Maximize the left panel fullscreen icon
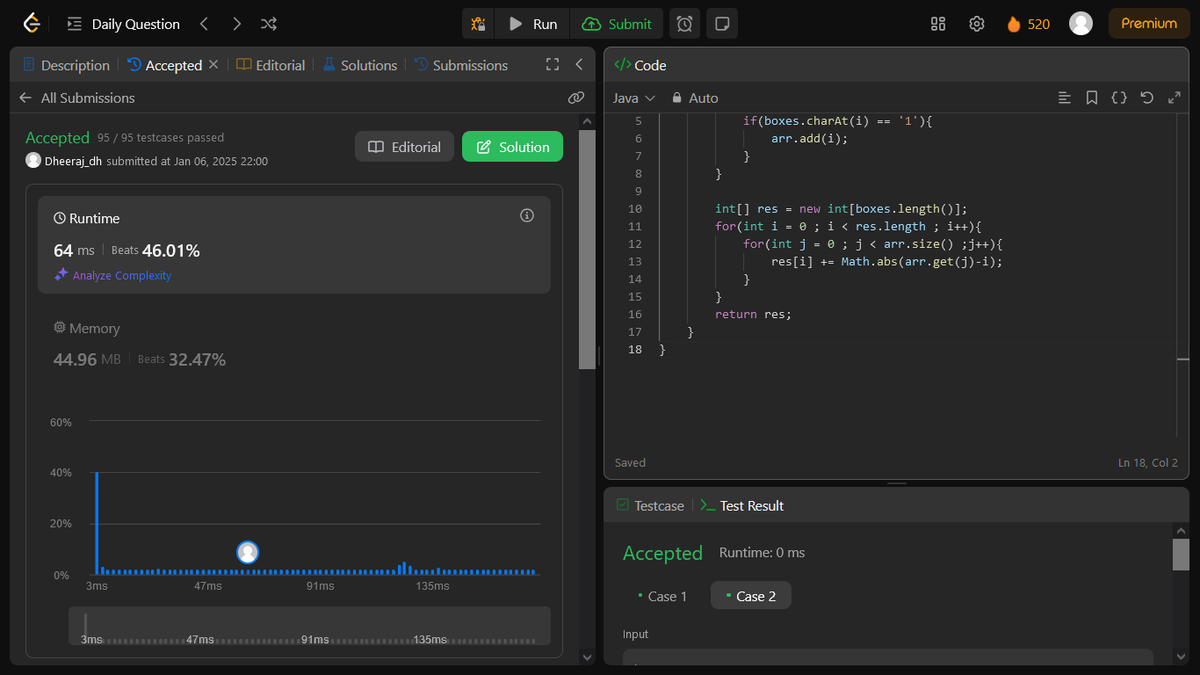This screenshot has width=1200, height=675. tap(552, 65)
